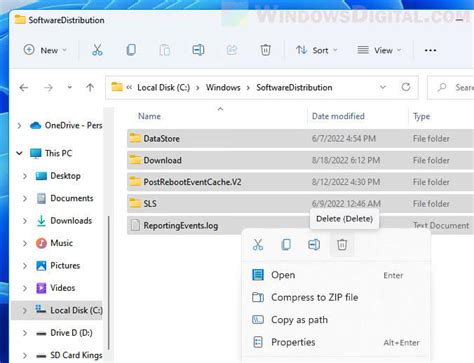Viewport: 474px width, 363px height.
Task: Click the Cut icon in the toolbar
Action: tap(97, 50)
